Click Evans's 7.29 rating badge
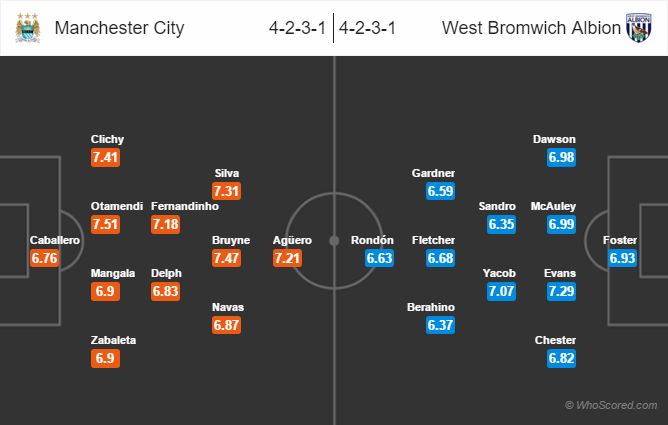The image size is (668, 425). pyautogui.click(x=562, y=292)
